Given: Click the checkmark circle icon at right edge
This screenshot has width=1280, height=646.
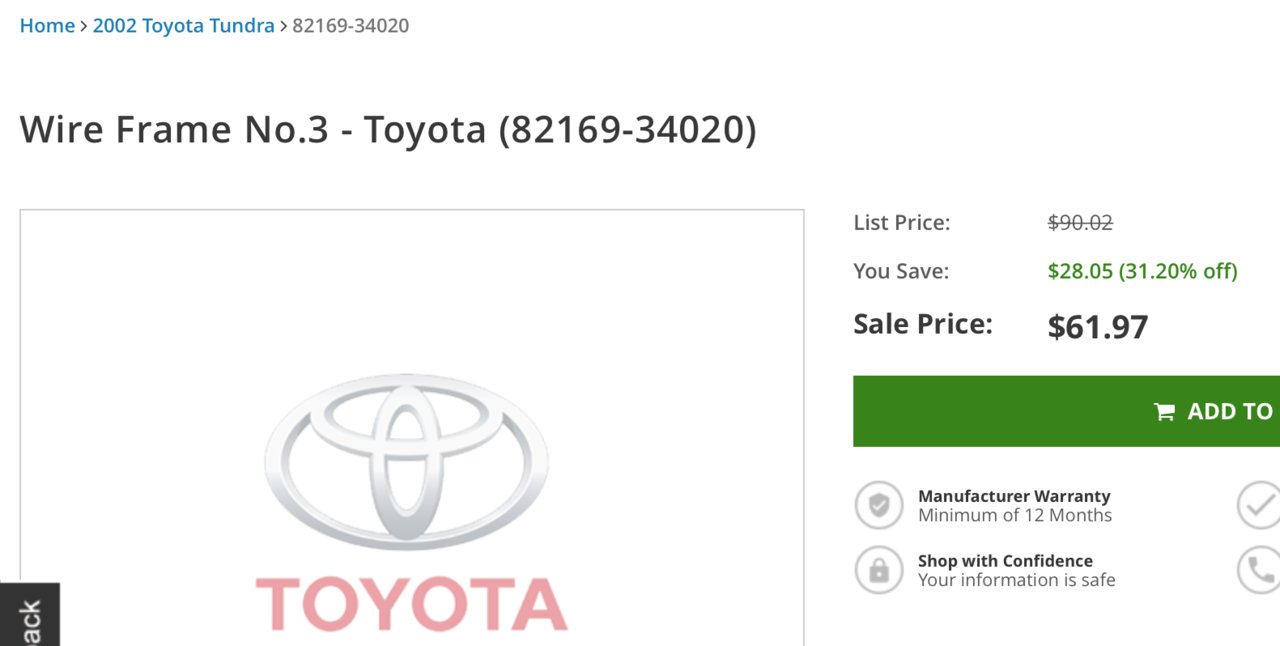Looking at the screenshot, I should point(1259,505).
